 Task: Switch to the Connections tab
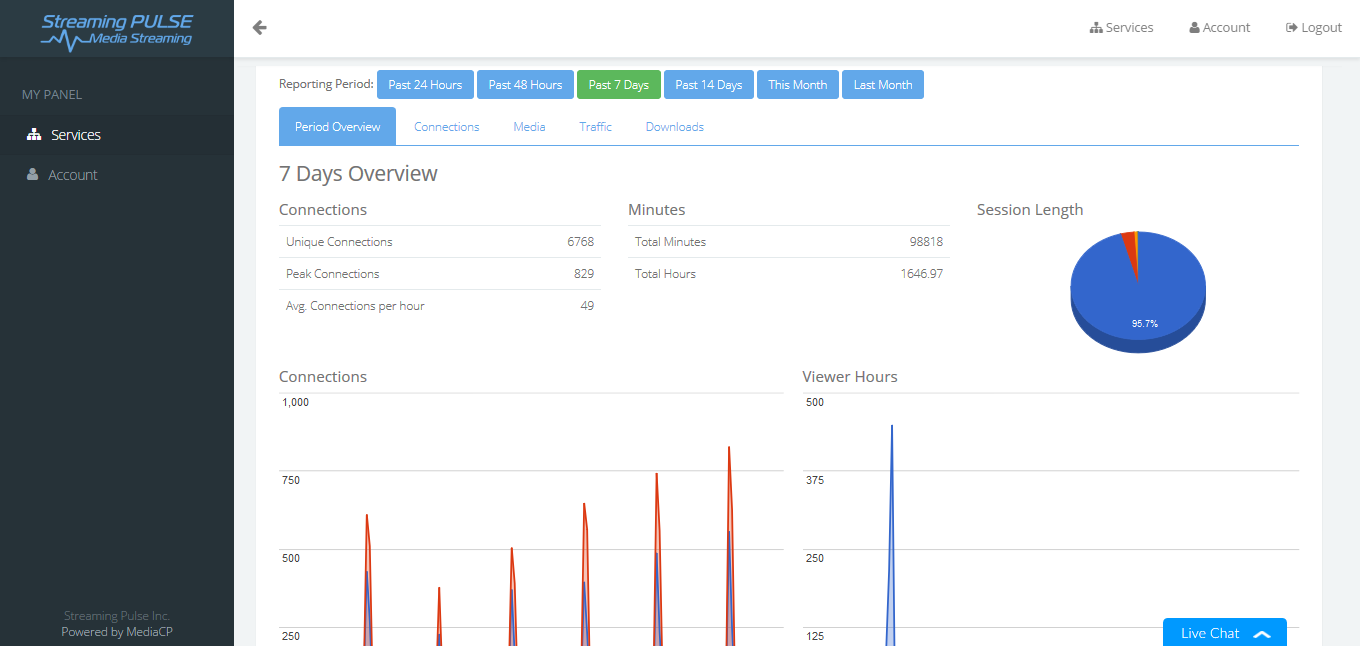click(447, 127)
